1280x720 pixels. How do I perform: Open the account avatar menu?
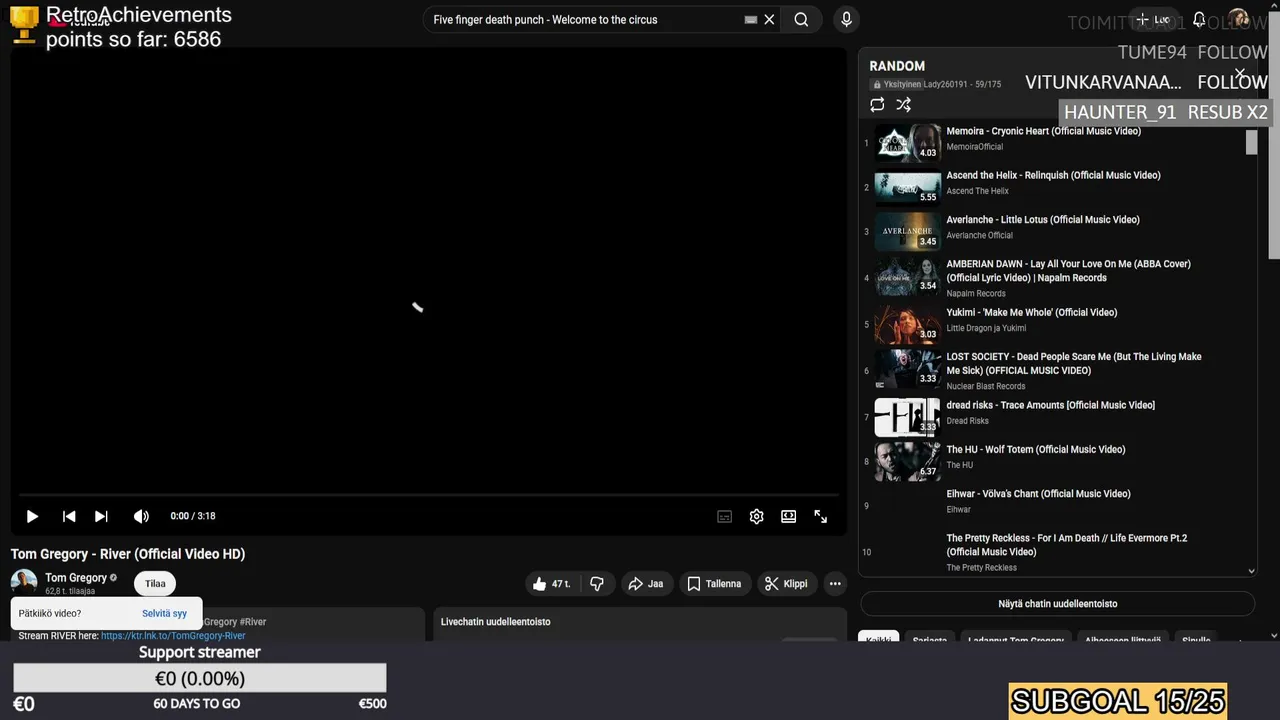1238,19
